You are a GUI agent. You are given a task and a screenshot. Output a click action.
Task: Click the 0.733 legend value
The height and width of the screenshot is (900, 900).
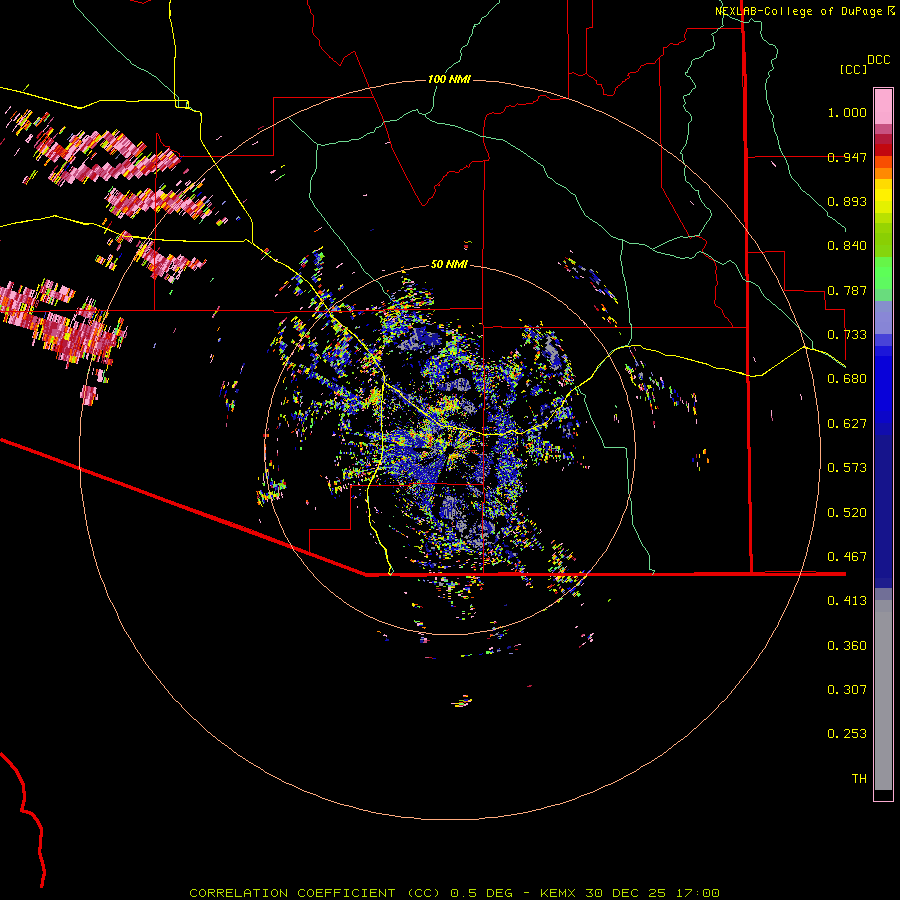847,335
